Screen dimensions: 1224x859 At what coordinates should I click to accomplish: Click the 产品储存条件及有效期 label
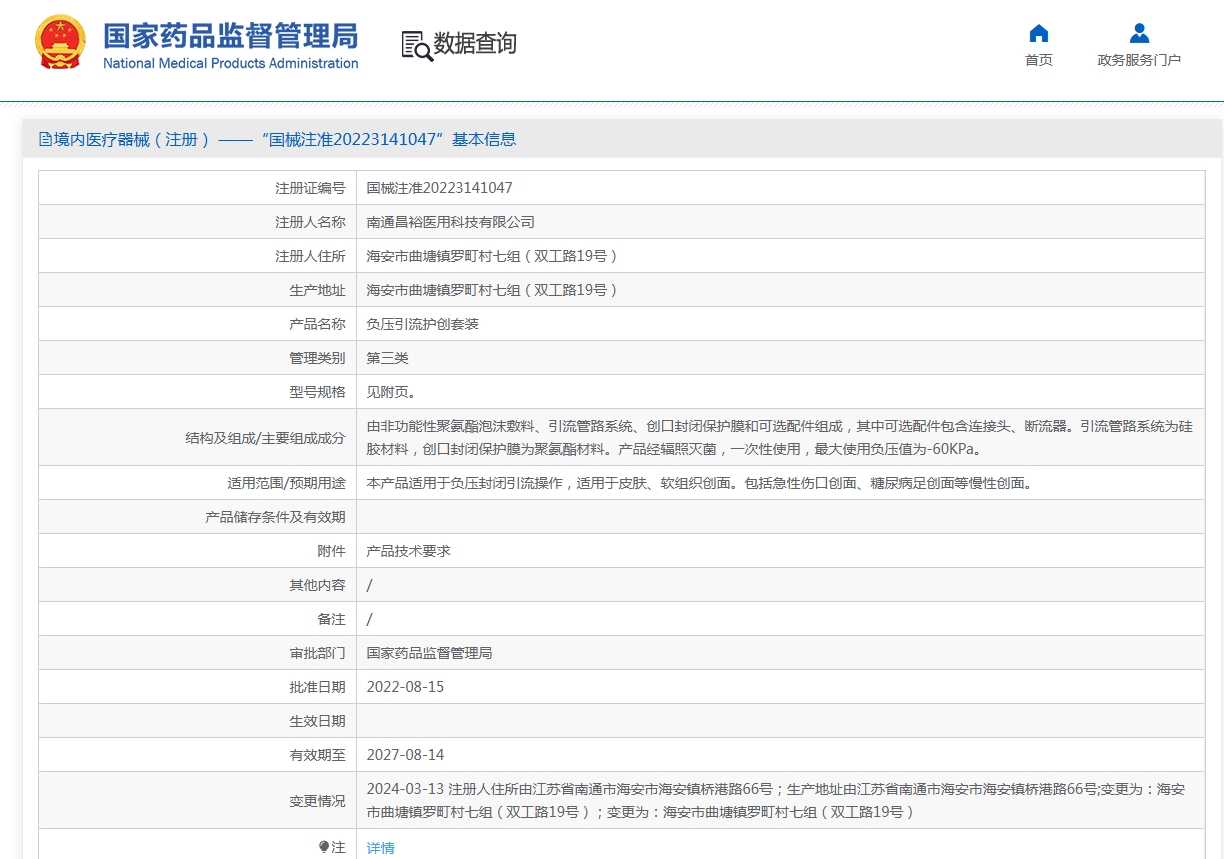coord(275,517)
